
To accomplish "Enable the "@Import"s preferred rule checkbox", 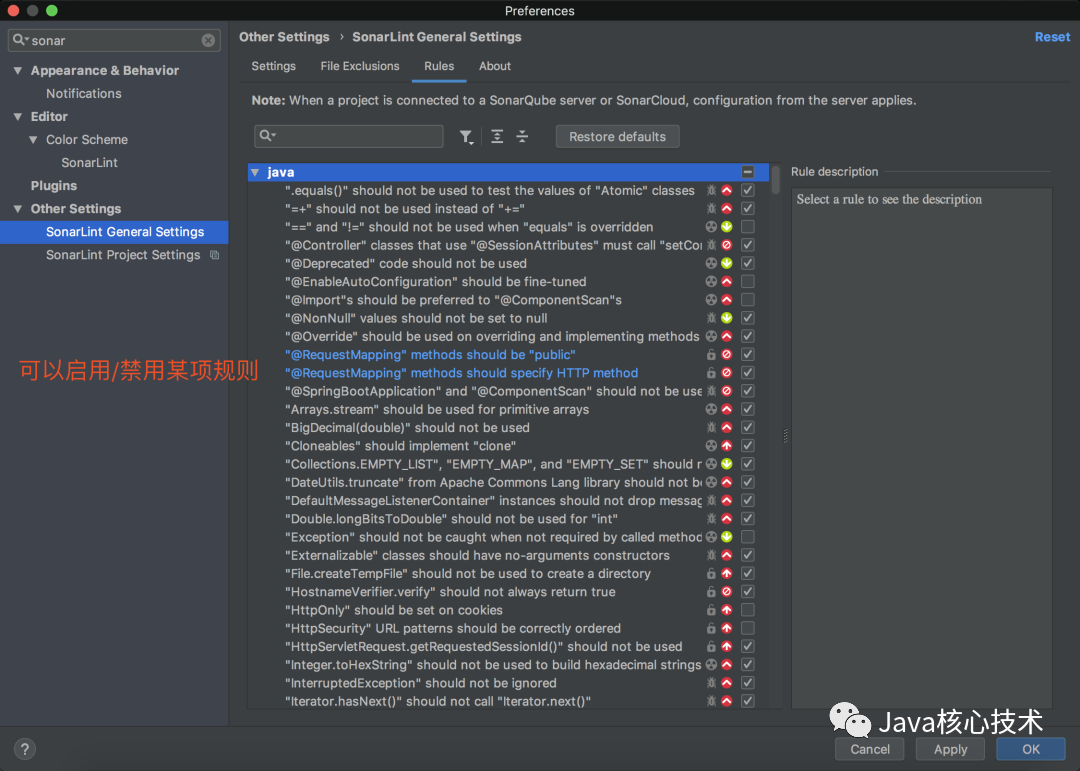I will [x=747, y=300].
